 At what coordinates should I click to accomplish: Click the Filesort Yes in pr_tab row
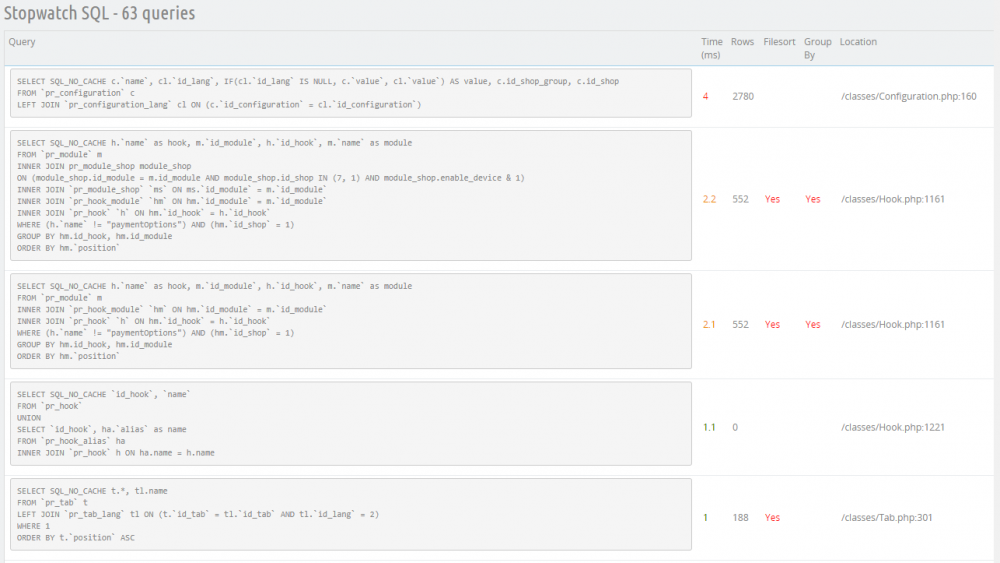772,518
